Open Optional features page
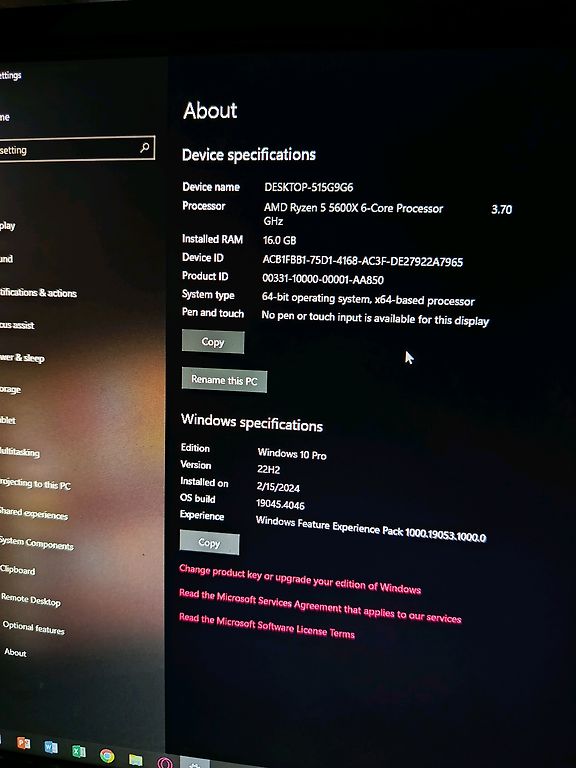Viewport: 576px width, 768px height. (33, 627)
